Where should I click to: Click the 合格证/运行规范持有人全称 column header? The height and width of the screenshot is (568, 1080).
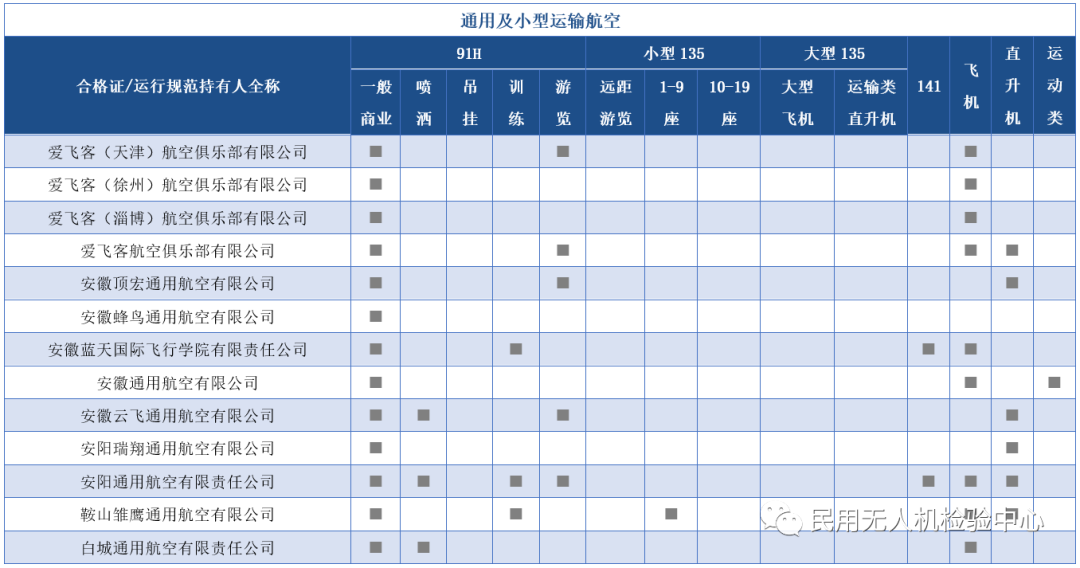178,86
